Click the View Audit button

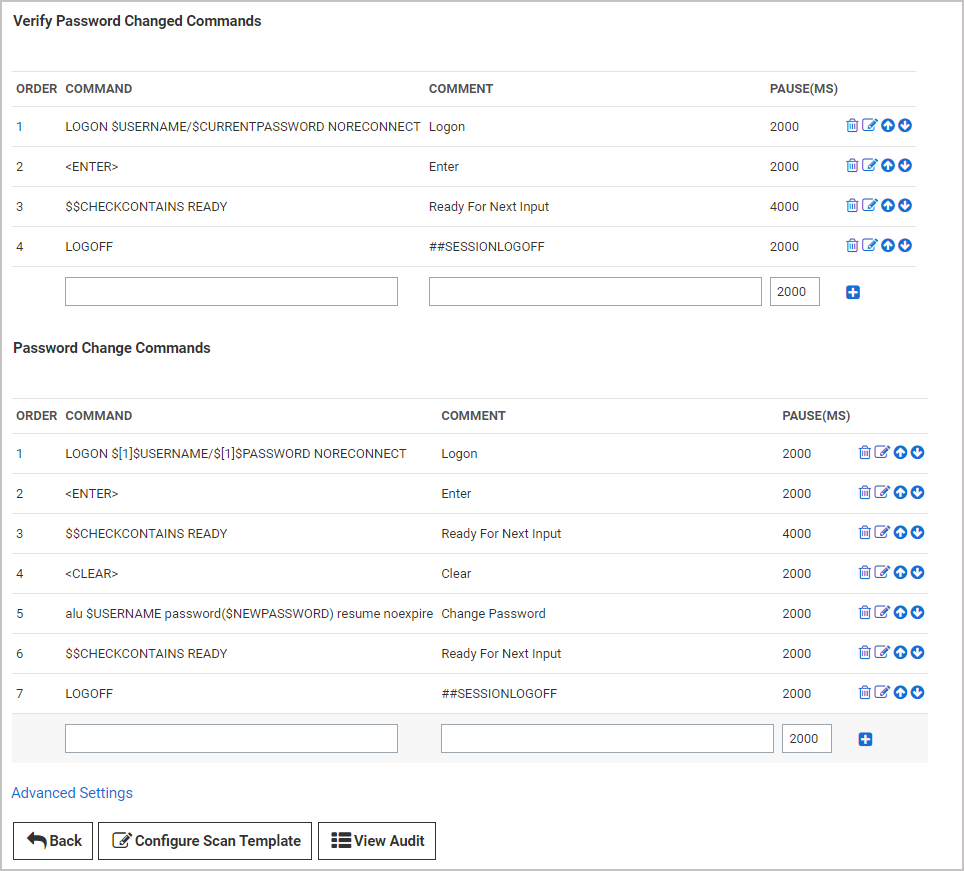377,841
